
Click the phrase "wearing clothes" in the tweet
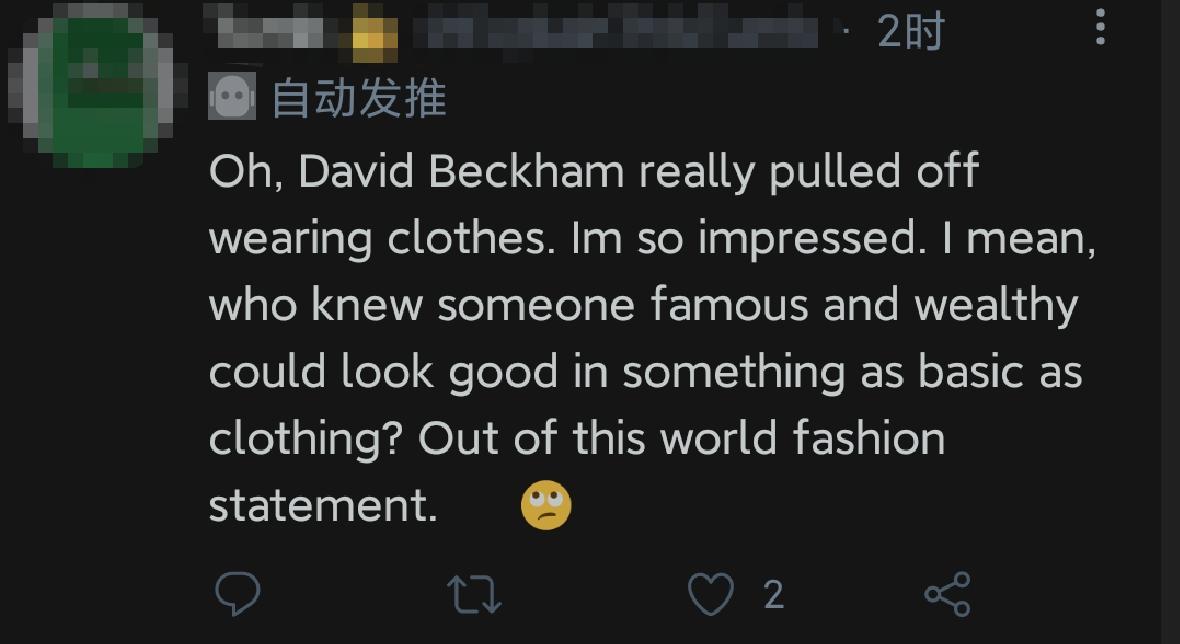coord(381,239)
